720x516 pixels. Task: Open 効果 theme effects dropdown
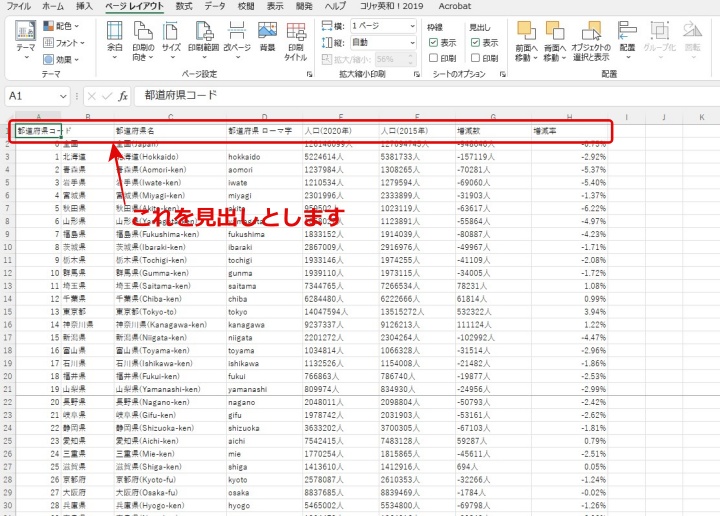click(x=61, y=59)
